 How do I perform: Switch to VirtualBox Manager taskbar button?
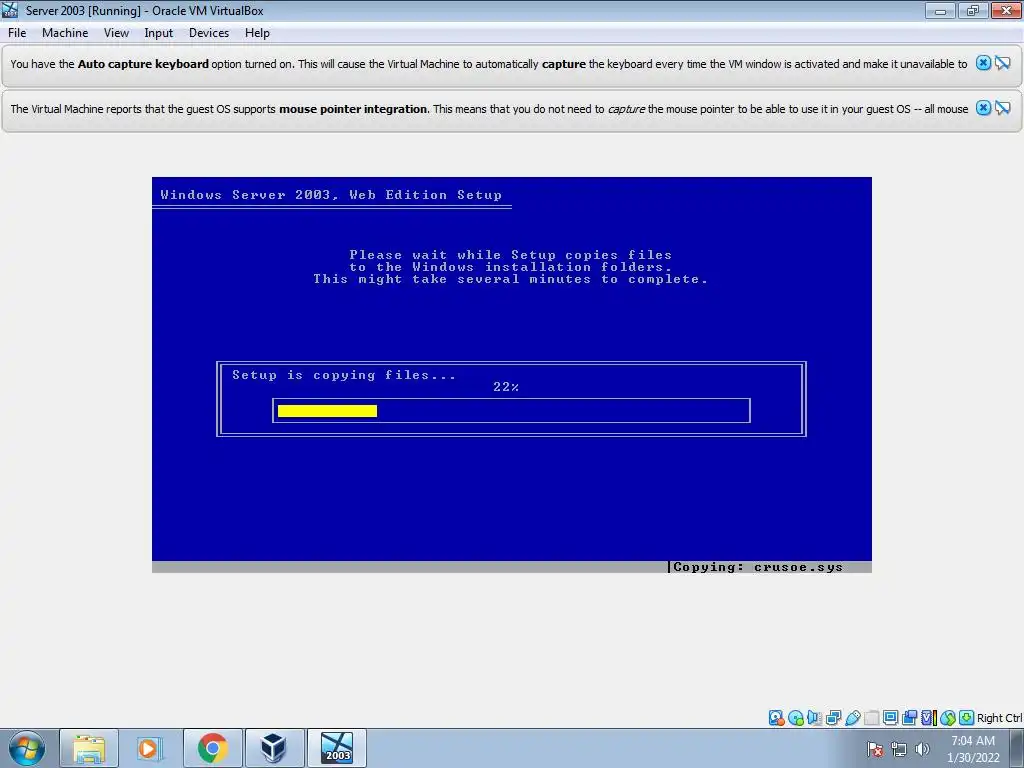point(274,748)
